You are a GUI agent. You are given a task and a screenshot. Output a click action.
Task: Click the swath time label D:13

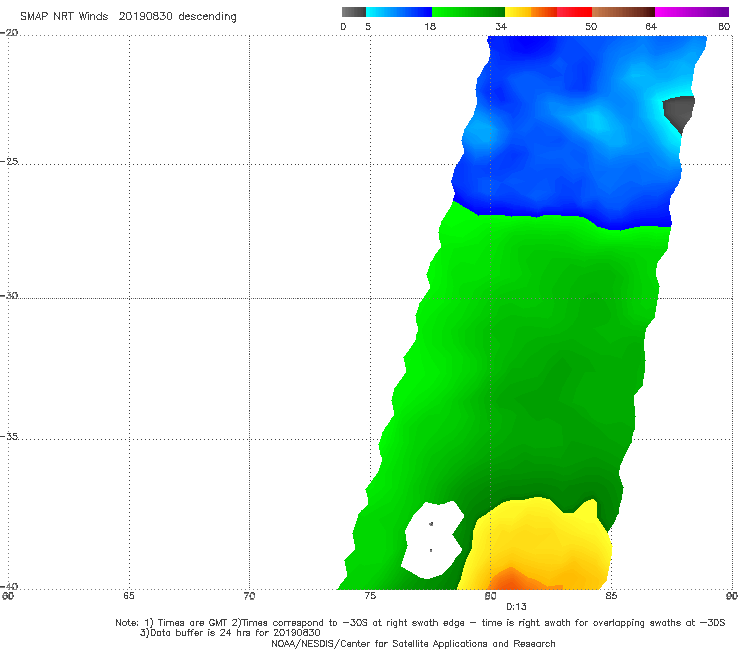click(x=516, y=607)
